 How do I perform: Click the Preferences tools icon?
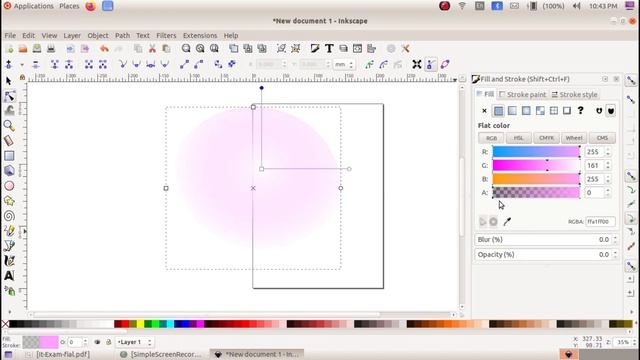(405, 49)
